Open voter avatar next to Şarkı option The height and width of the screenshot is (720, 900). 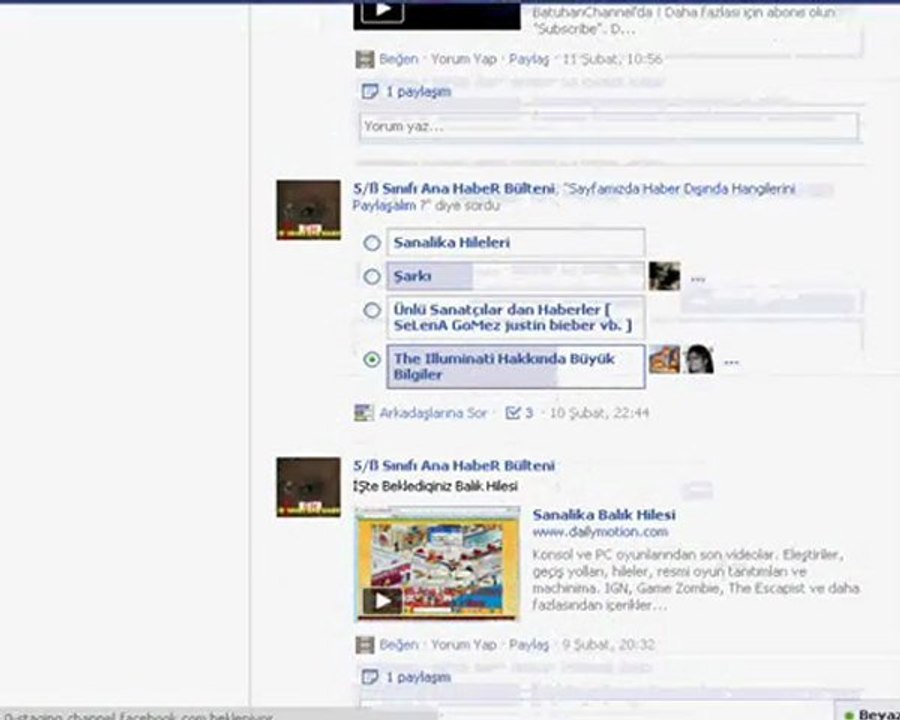(x=664, y=276)
